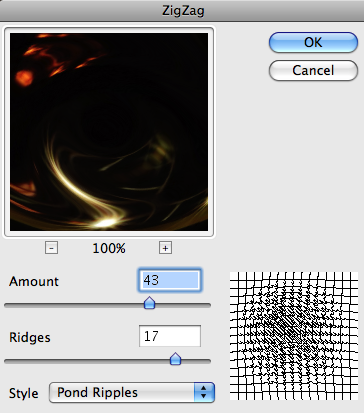Click the Amount label
This screenshot has width=364, height=413.
point(34,281)
